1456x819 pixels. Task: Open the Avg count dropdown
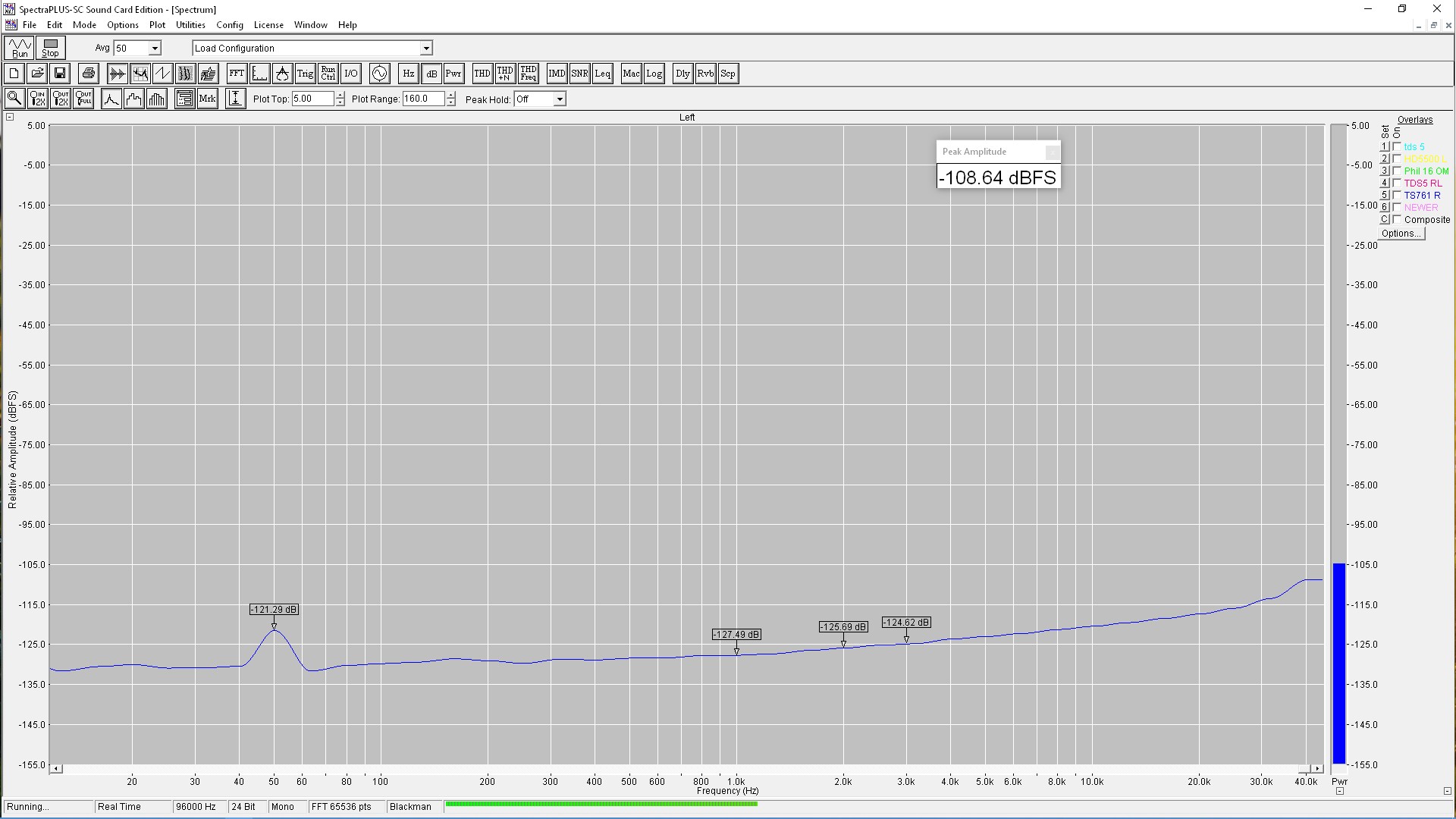(155, 49)
